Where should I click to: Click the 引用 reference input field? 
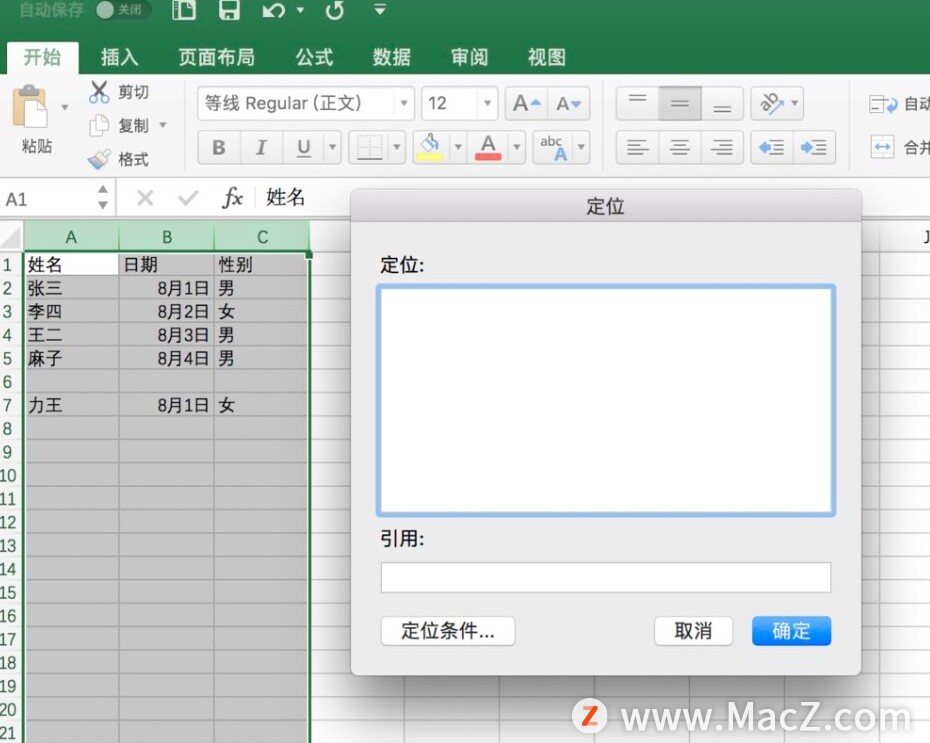pyautogui.click(x=606, y=577)
